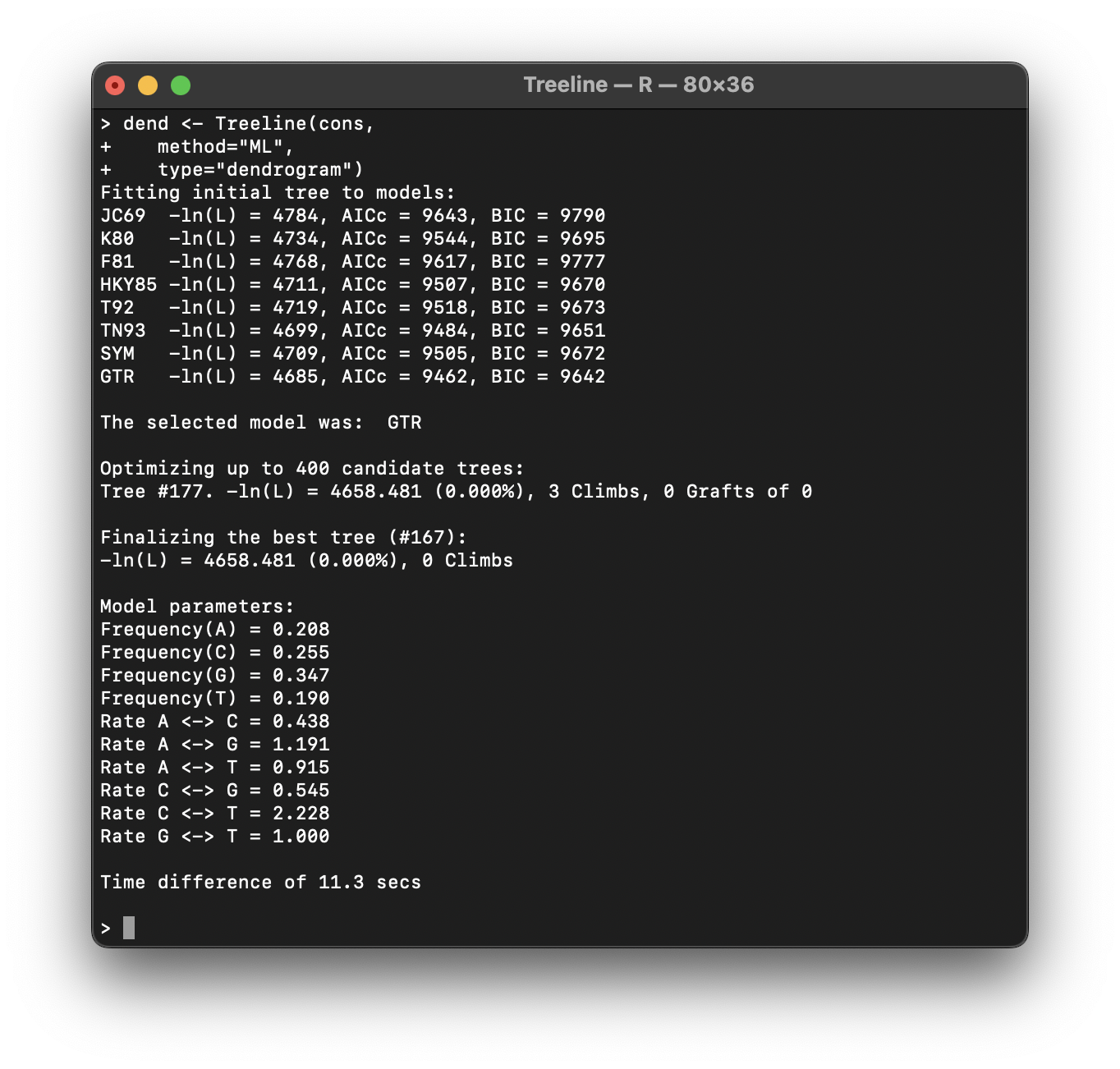Click 'Finalizing the best tree (#167)' text
1120x1069 pixels.
pos(283,538)
